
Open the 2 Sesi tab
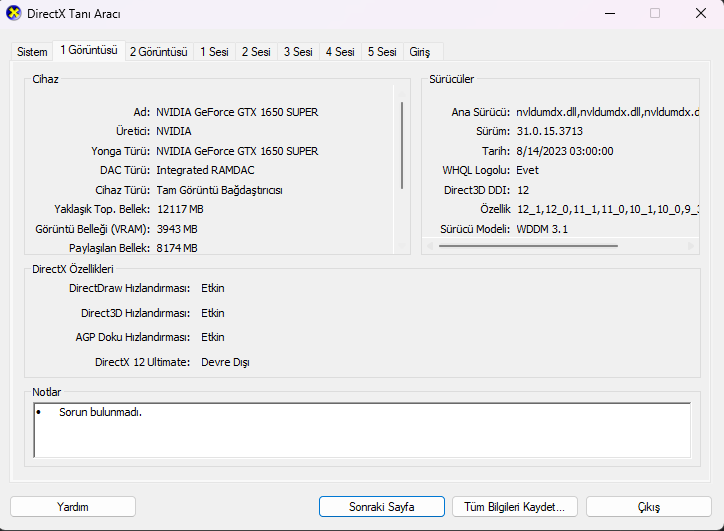[x=256, y=52]
